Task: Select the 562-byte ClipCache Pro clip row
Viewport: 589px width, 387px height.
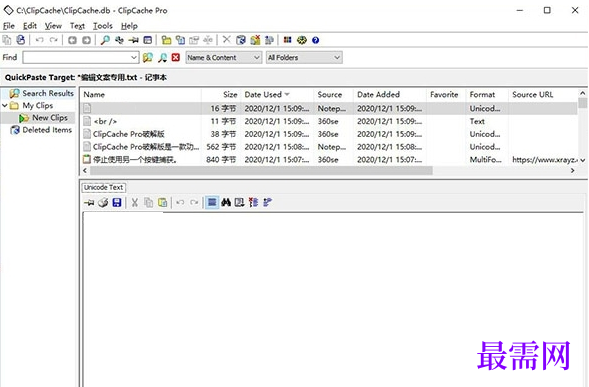Action: coord(329,147)
